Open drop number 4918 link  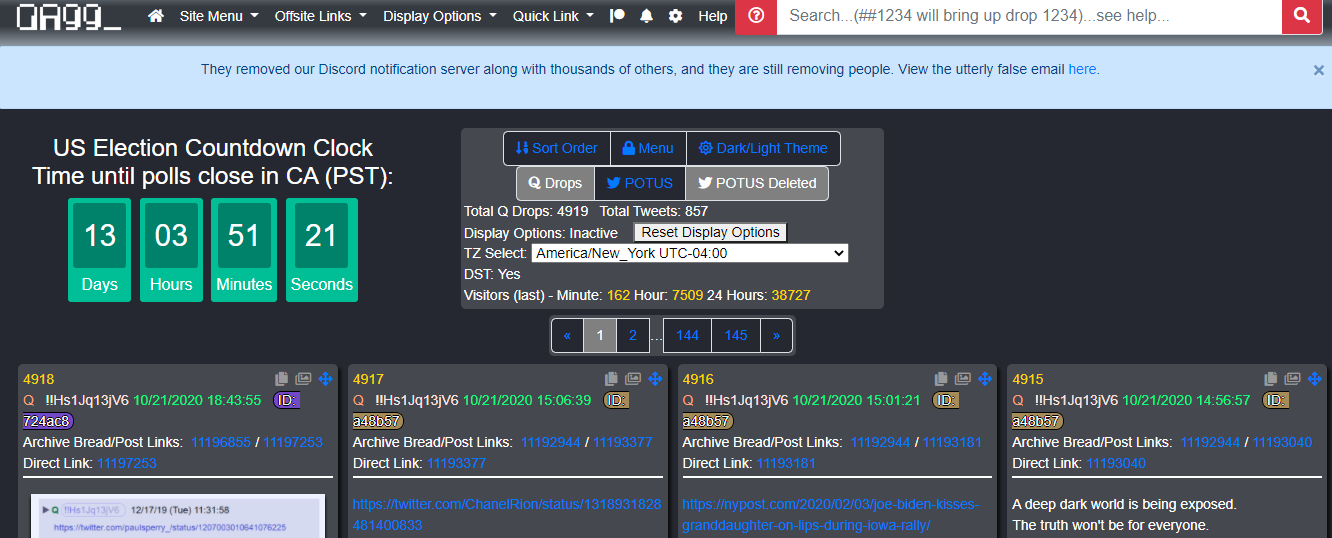pos(39,379)
